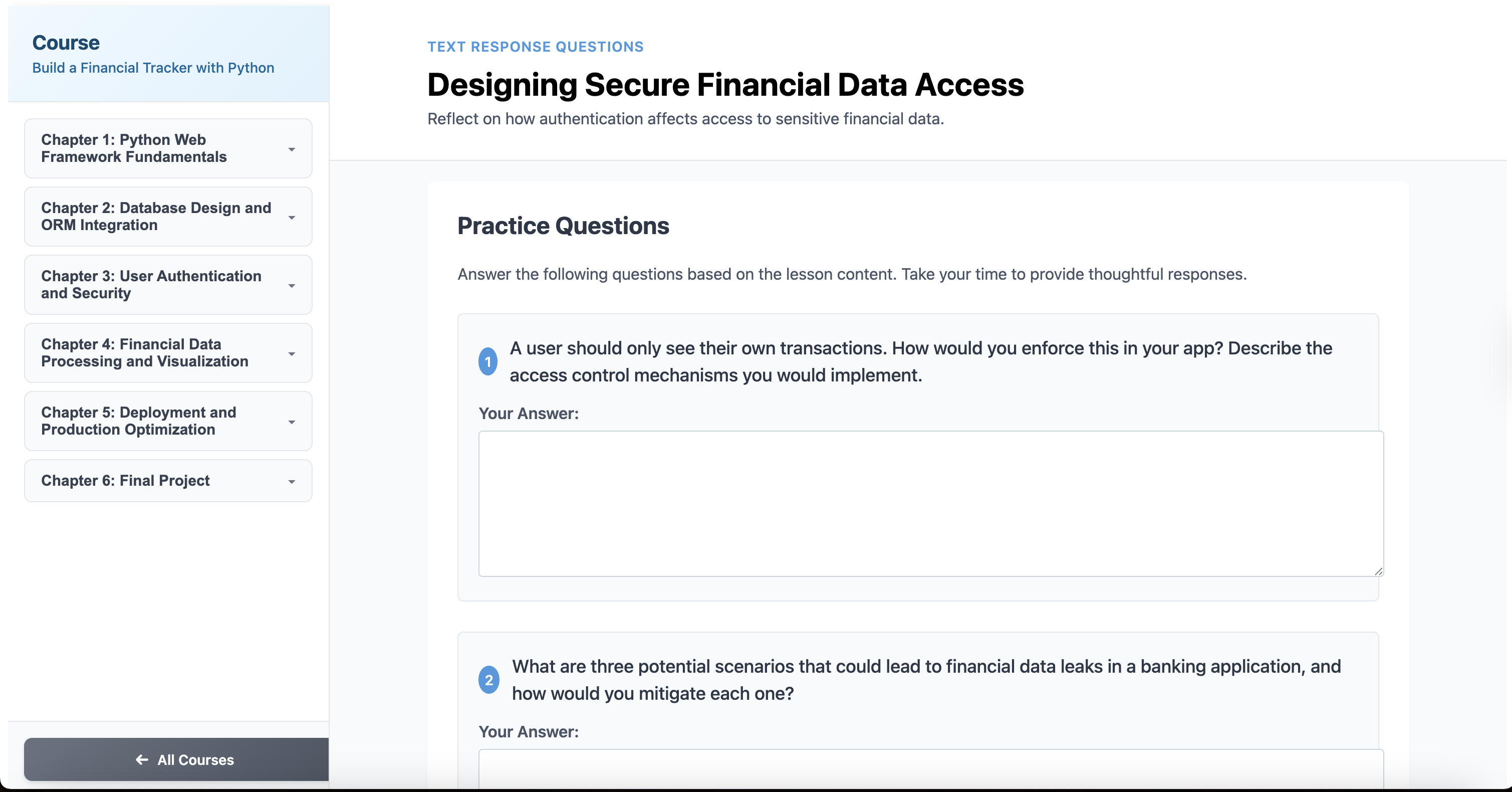Click the Build a Financial Tracker with Python link
This screenshot has width=1512, height=792.
coord(153,68)
